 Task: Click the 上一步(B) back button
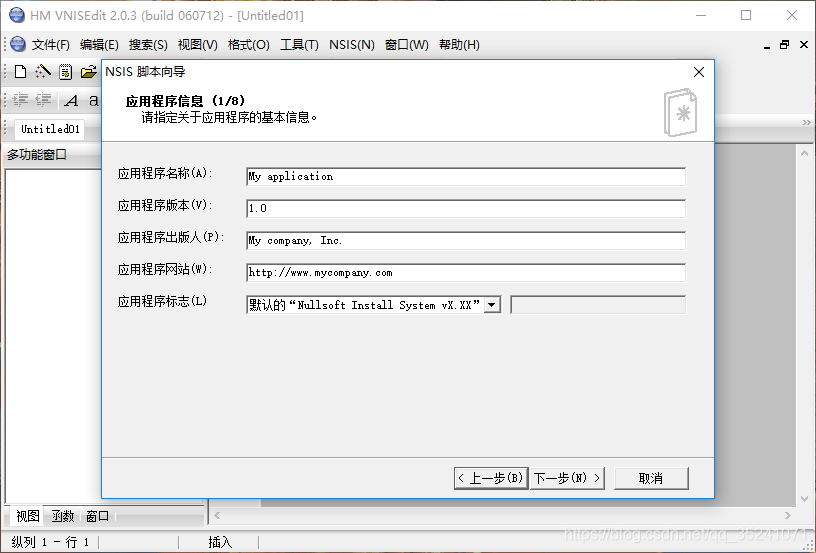click(491, 478)
